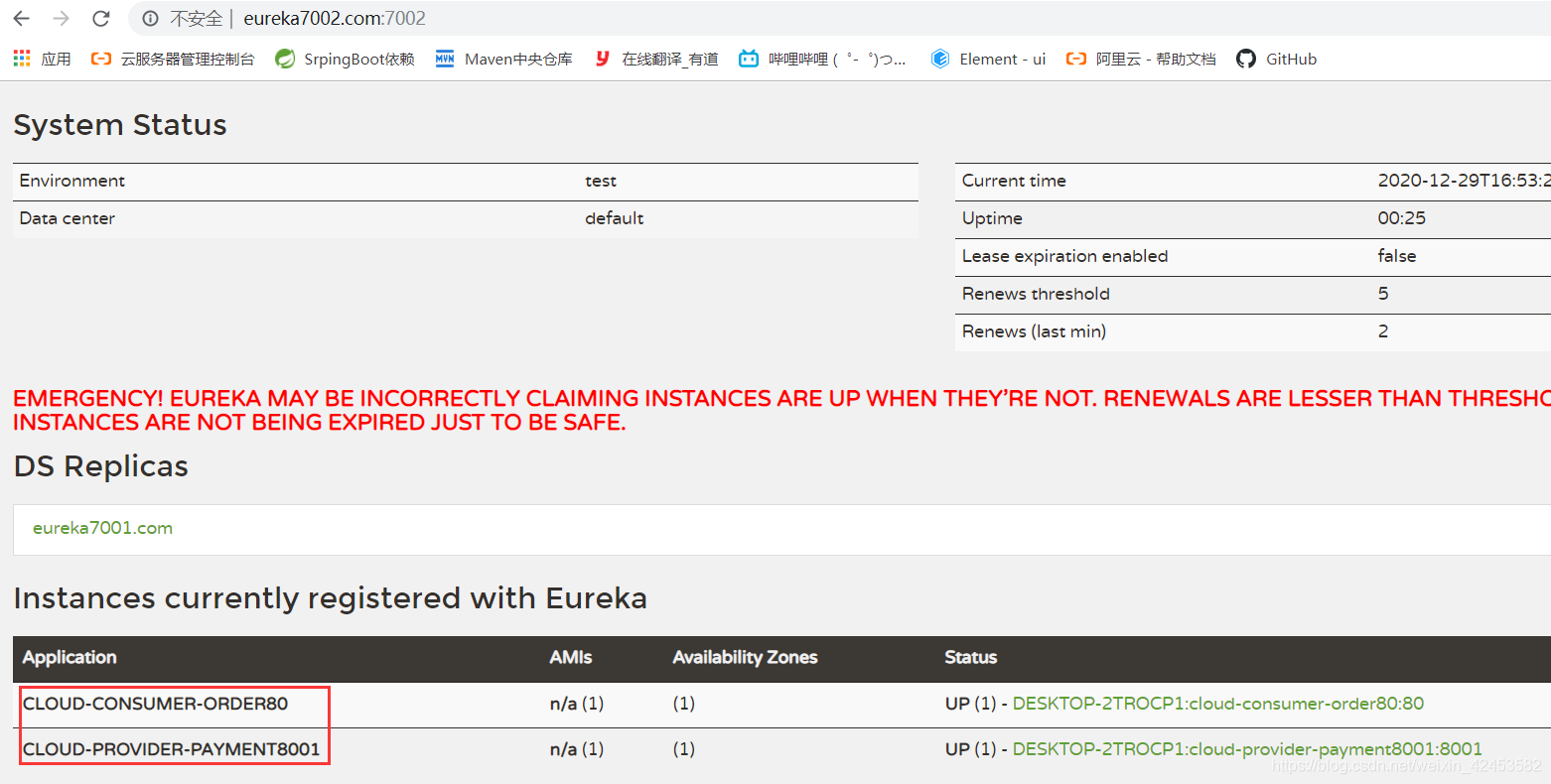
Task: Click the Application column header
Action: (70, 657)
